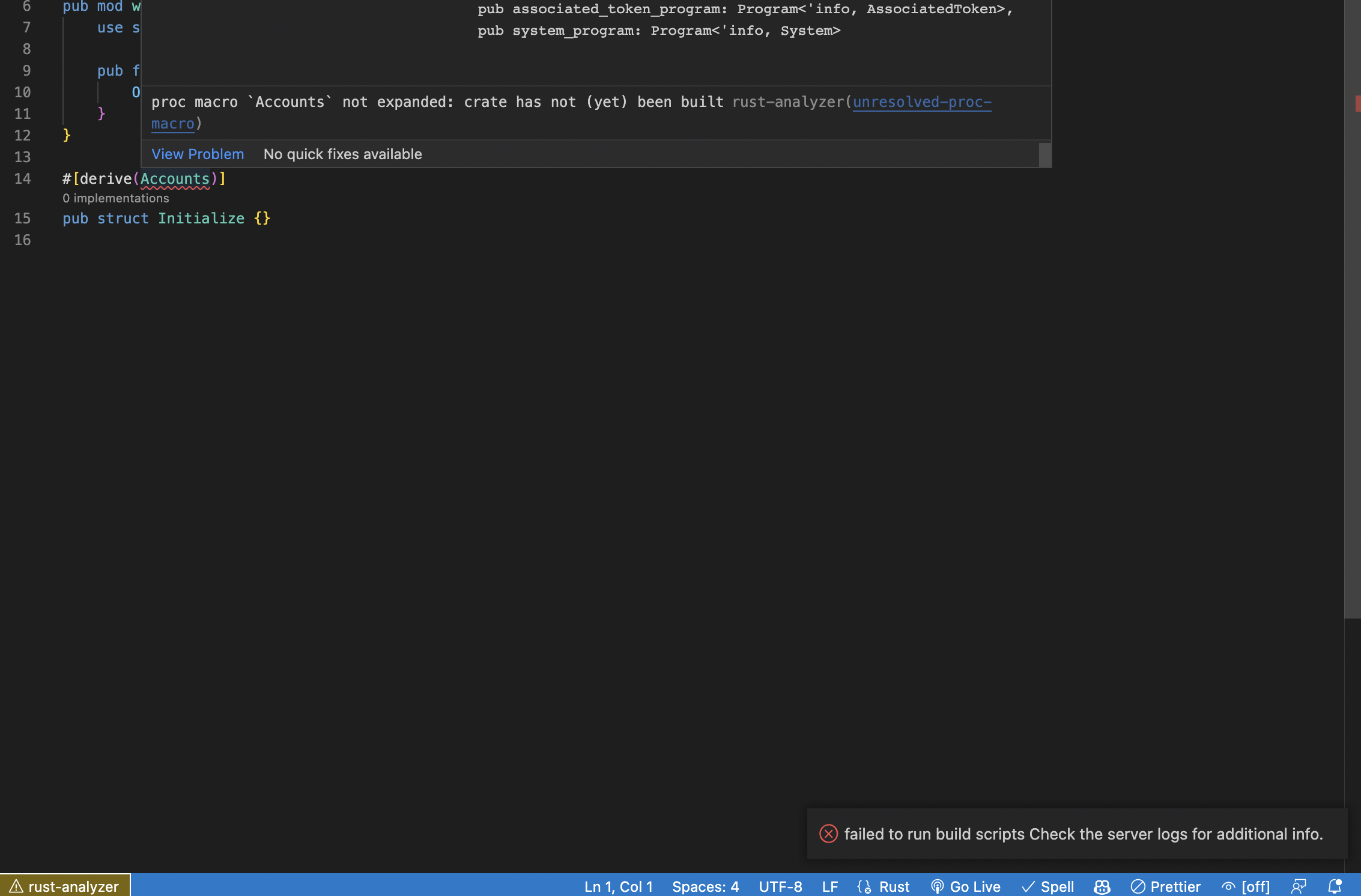Click red error marker in overview ruler
Screen dimensions: 1361x896
[1357, 103]
